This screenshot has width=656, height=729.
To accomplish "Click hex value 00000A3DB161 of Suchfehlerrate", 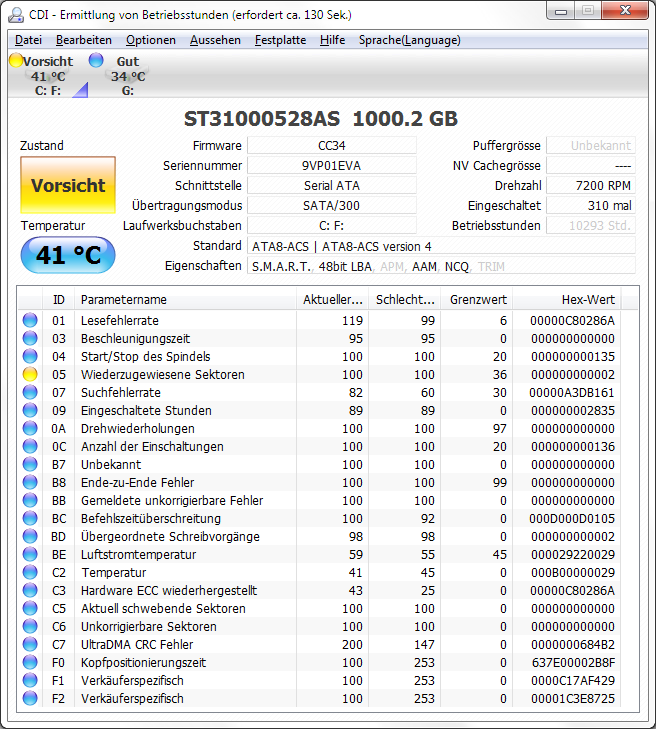I will [572, 392].
